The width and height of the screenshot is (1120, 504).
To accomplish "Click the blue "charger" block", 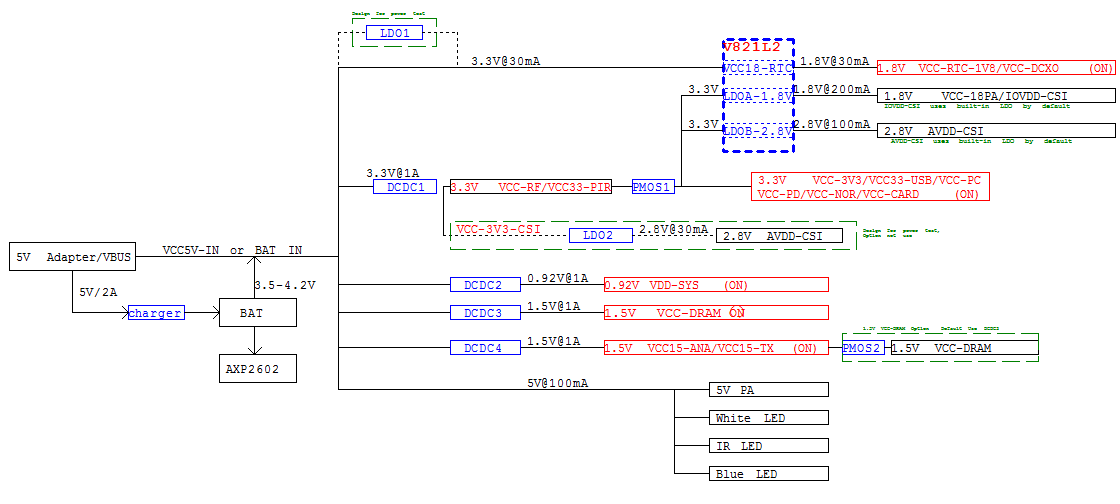I will tap(156, 313).
